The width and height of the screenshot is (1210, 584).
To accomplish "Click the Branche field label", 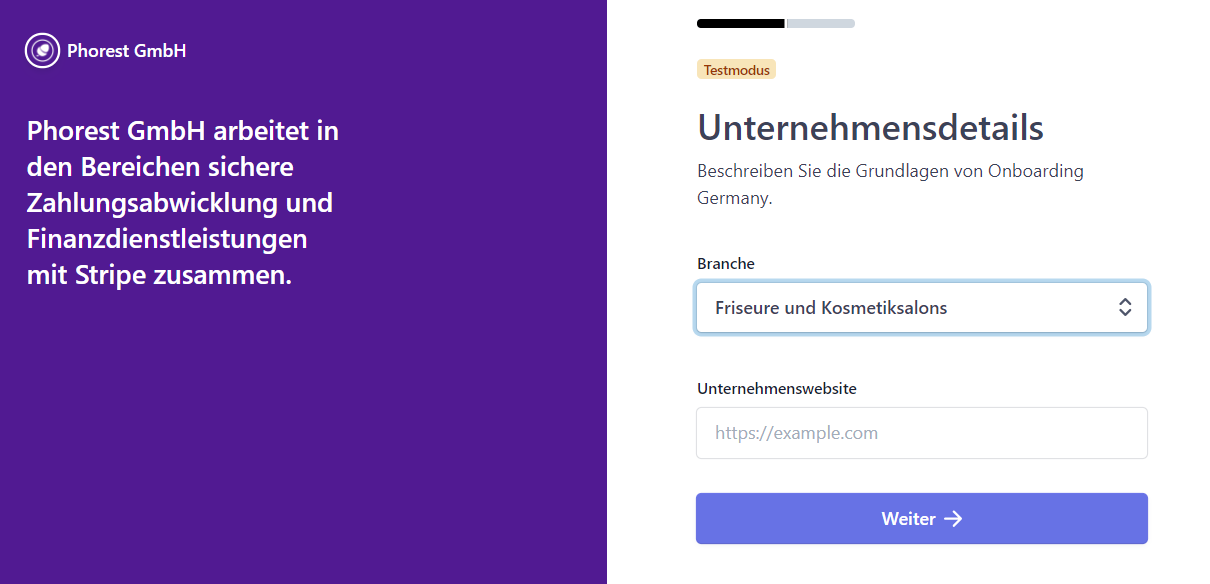I will 726,264.
